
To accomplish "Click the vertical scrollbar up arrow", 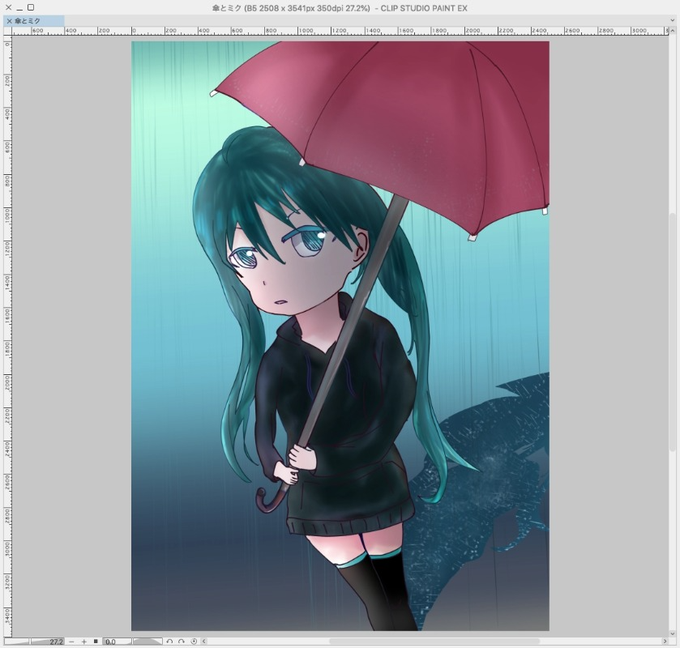I will [x=673, y=30].
